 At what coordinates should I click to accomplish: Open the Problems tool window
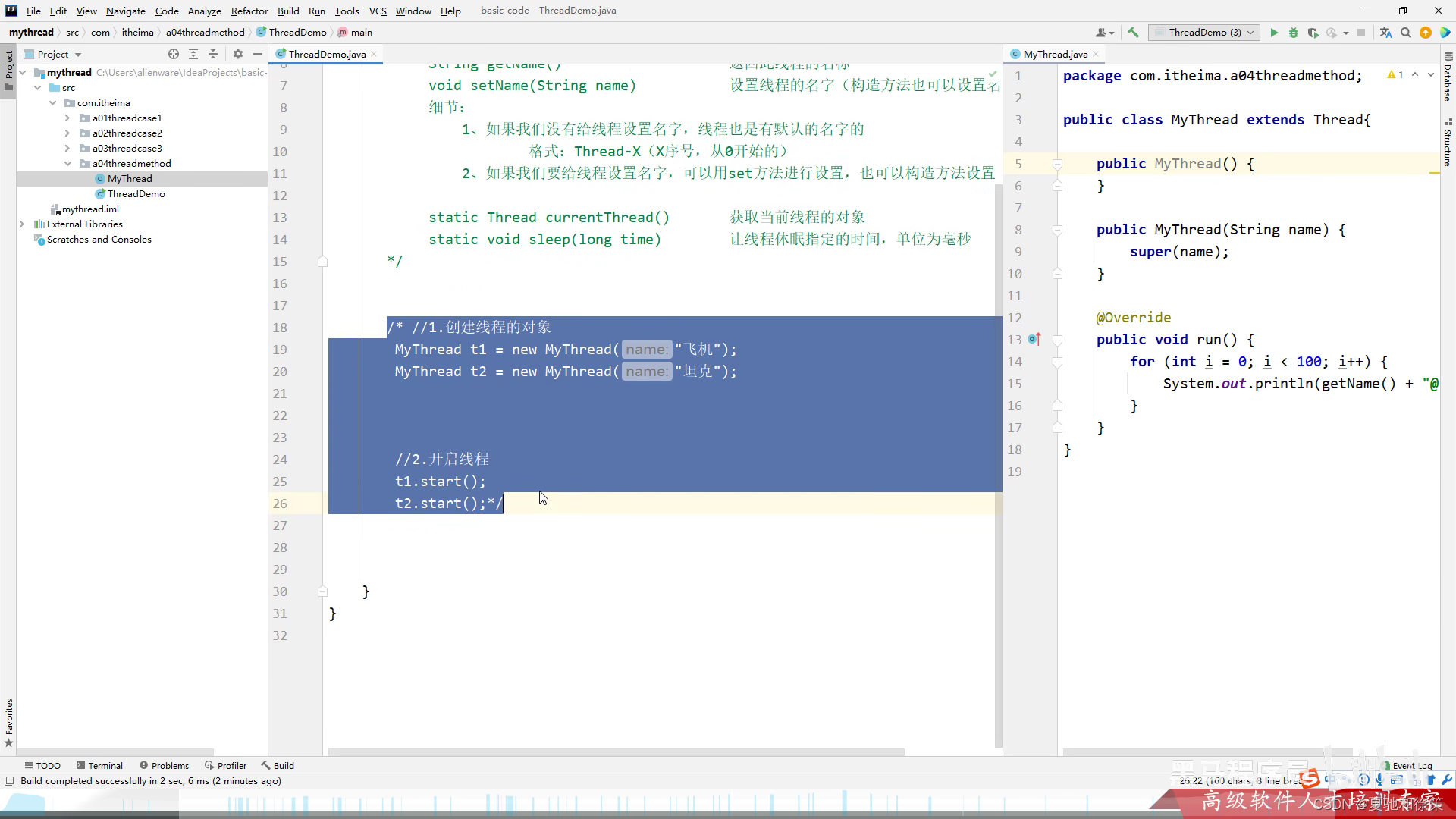(164, 765)
